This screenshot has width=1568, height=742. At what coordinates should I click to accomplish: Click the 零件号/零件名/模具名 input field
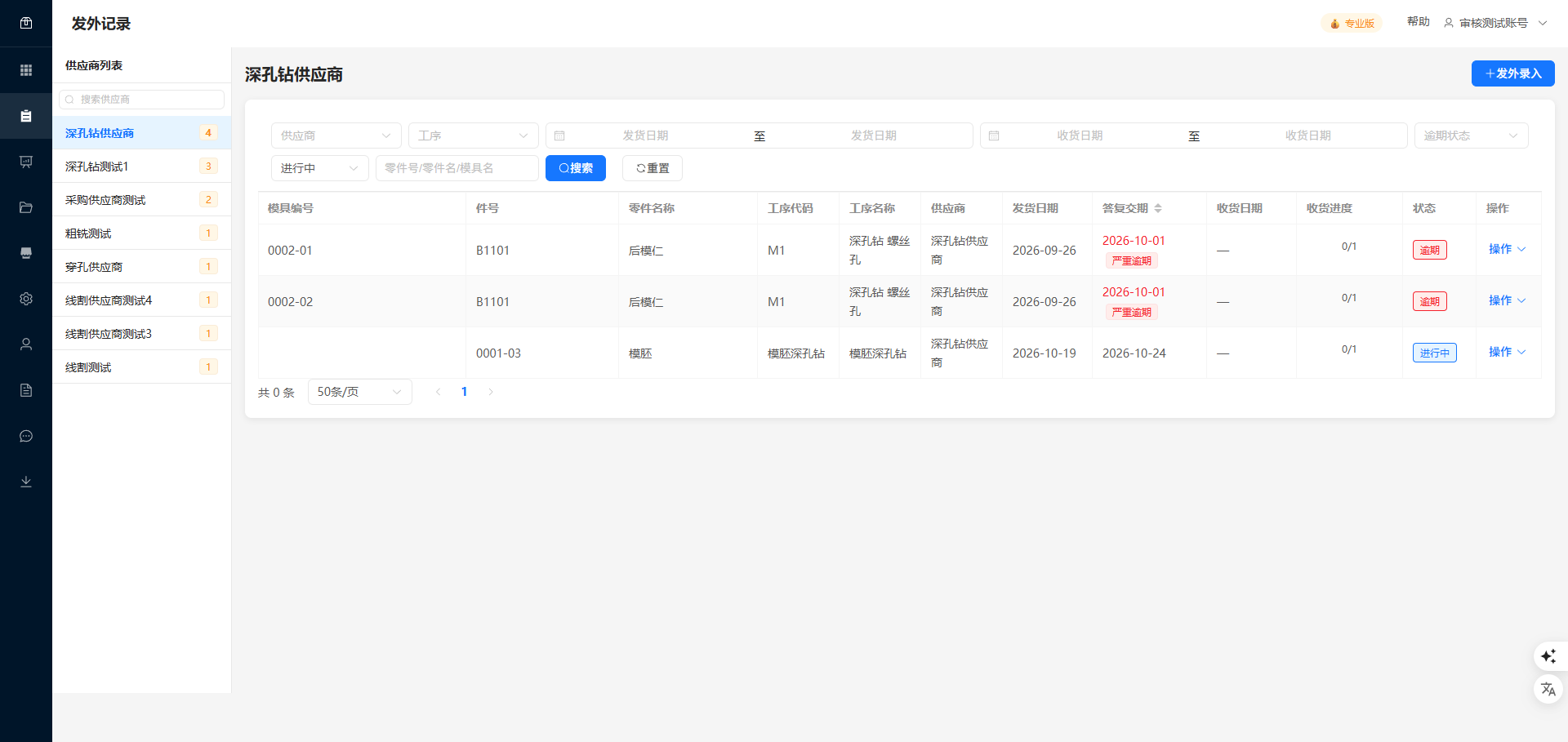coord(457,168)
